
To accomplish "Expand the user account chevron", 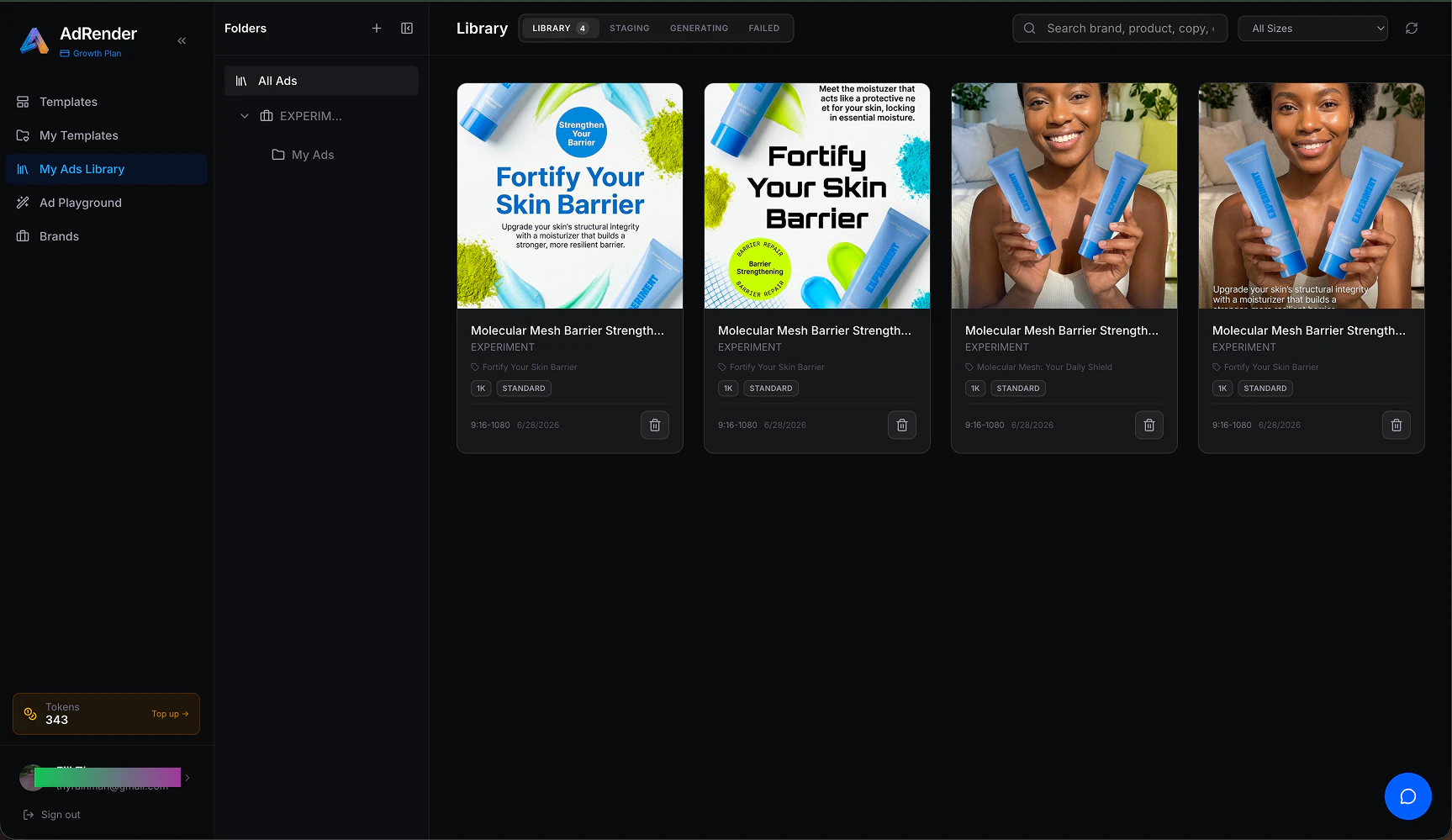I will point(187,778).
